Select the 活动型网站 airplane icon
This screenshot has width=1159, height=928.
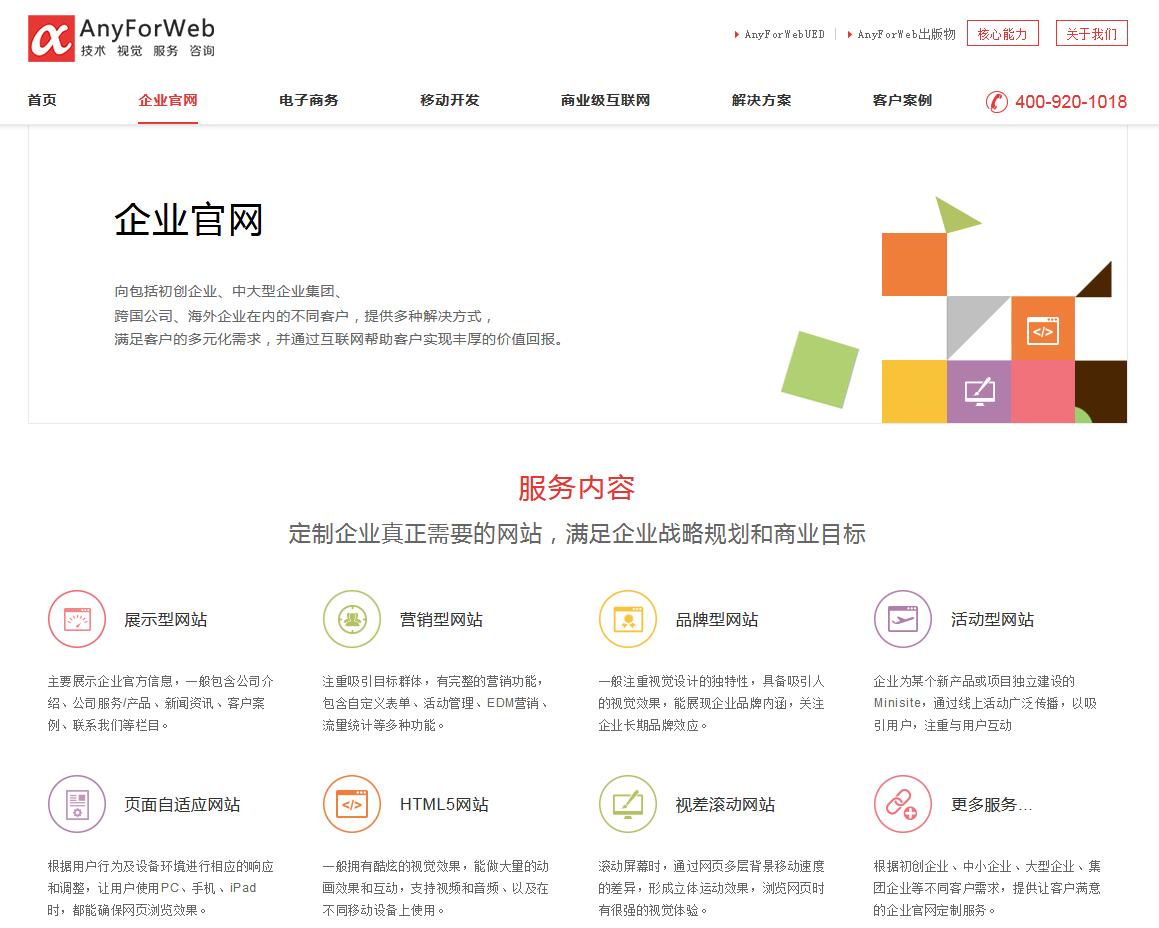(x=903, y=619)
